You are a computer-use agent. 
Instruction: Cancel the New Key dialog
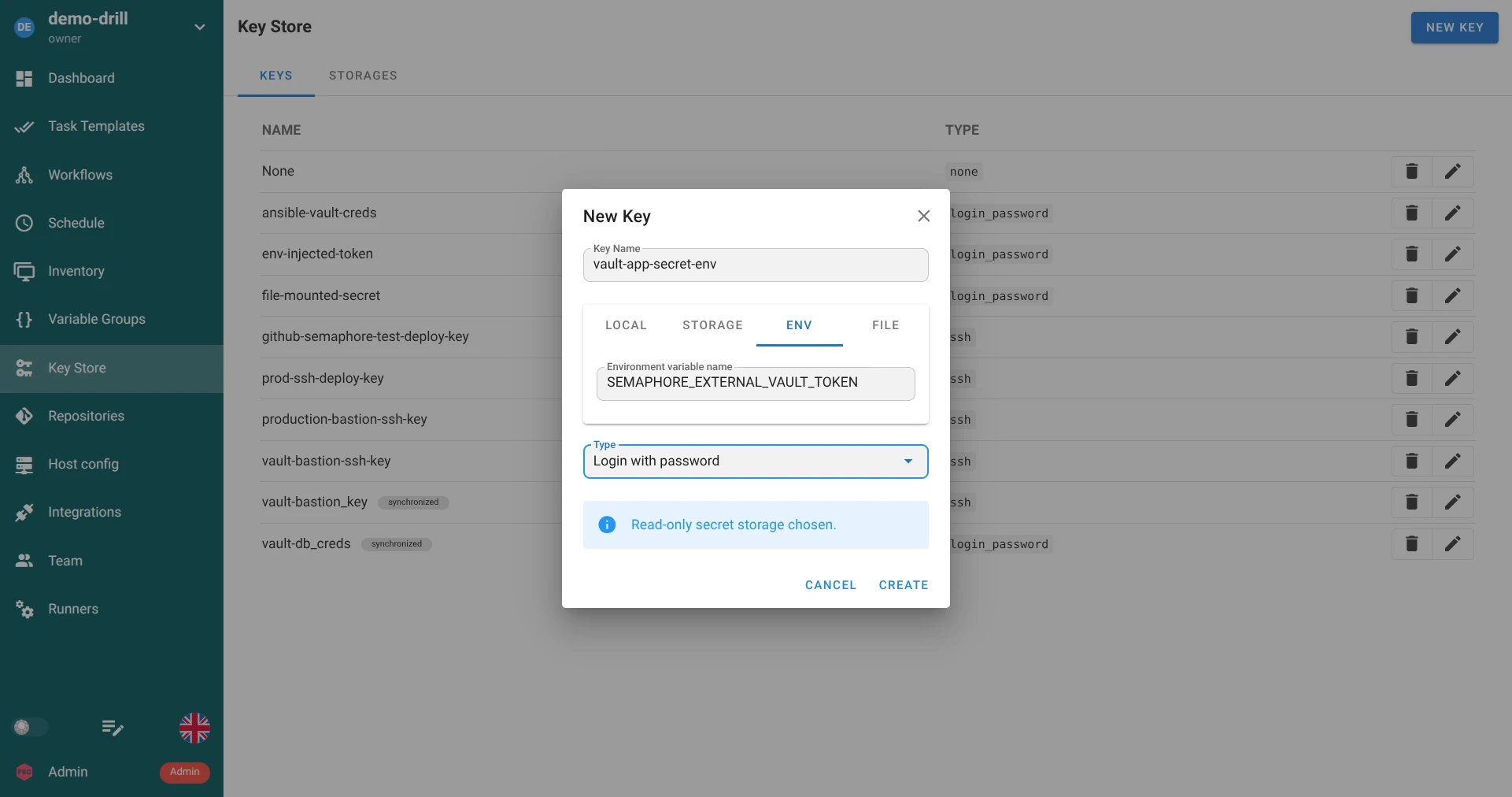tap(830, 585)
